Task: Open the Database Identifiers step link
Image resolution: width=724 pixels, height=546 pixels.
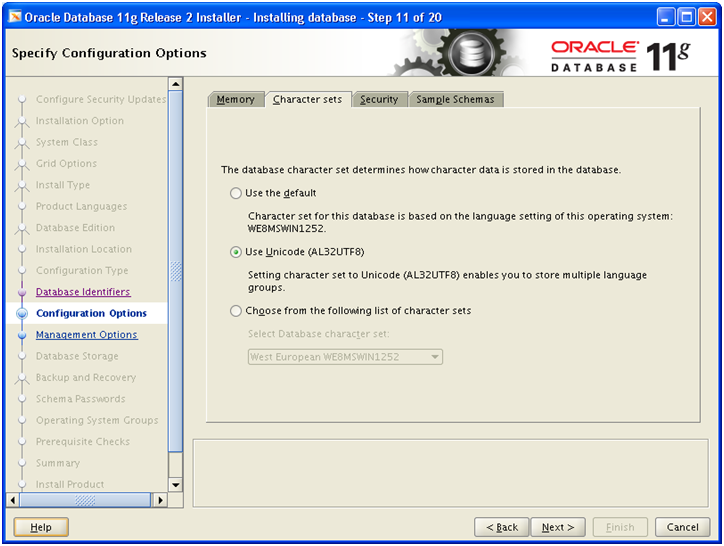Action: point(83,292)
